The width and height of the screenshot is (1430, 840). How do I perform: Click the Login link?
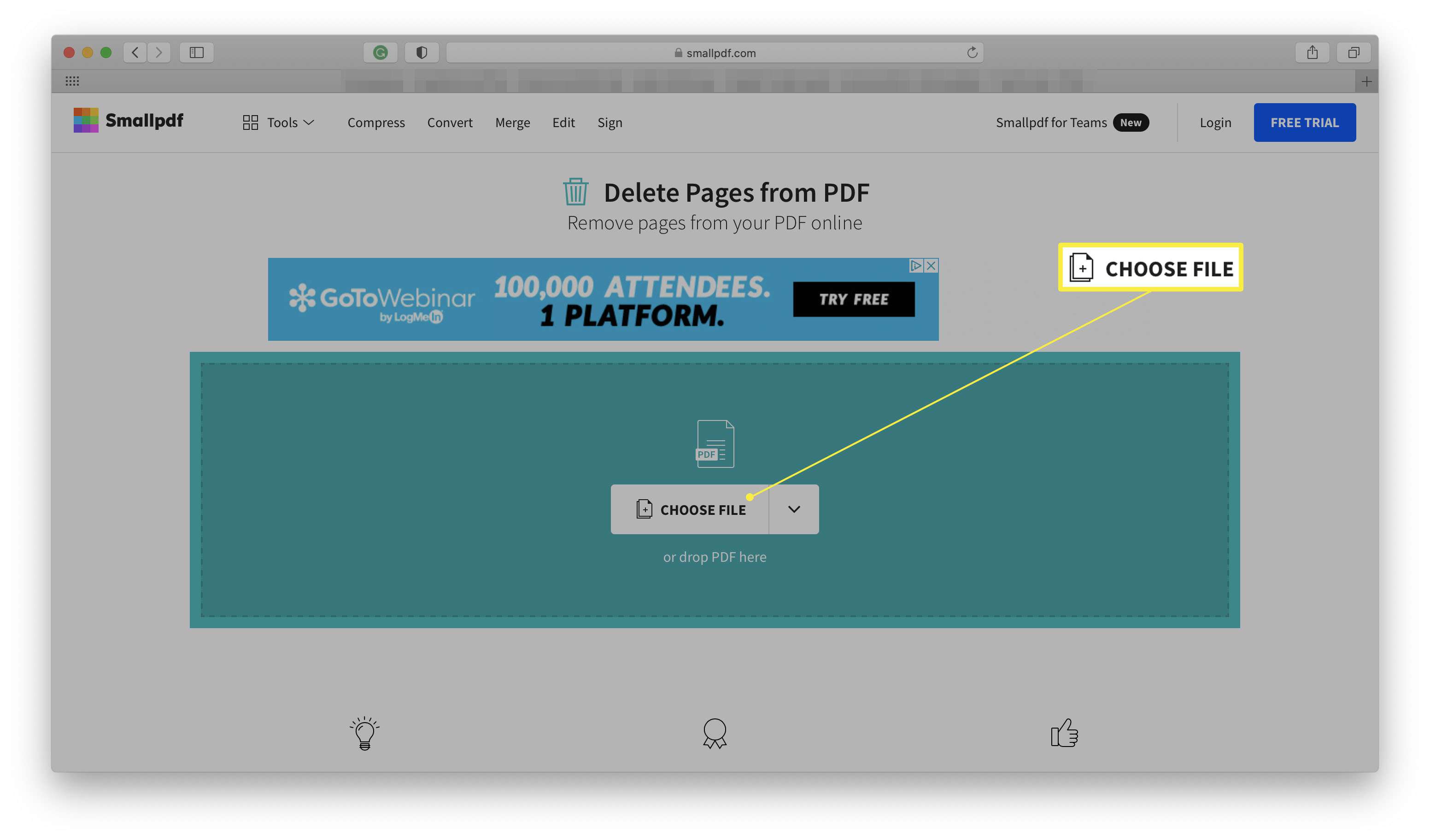1215,122
